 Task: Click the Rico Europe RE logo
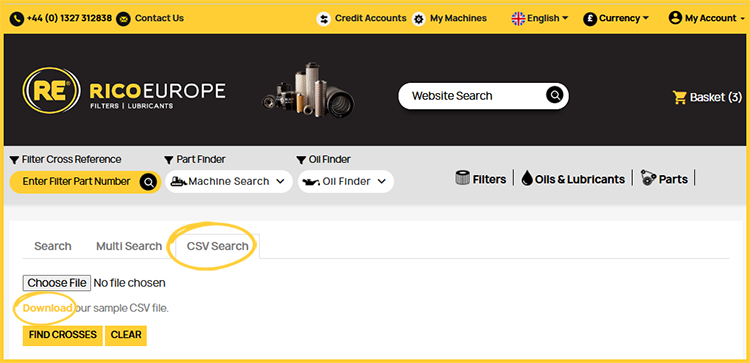point(51,90)
